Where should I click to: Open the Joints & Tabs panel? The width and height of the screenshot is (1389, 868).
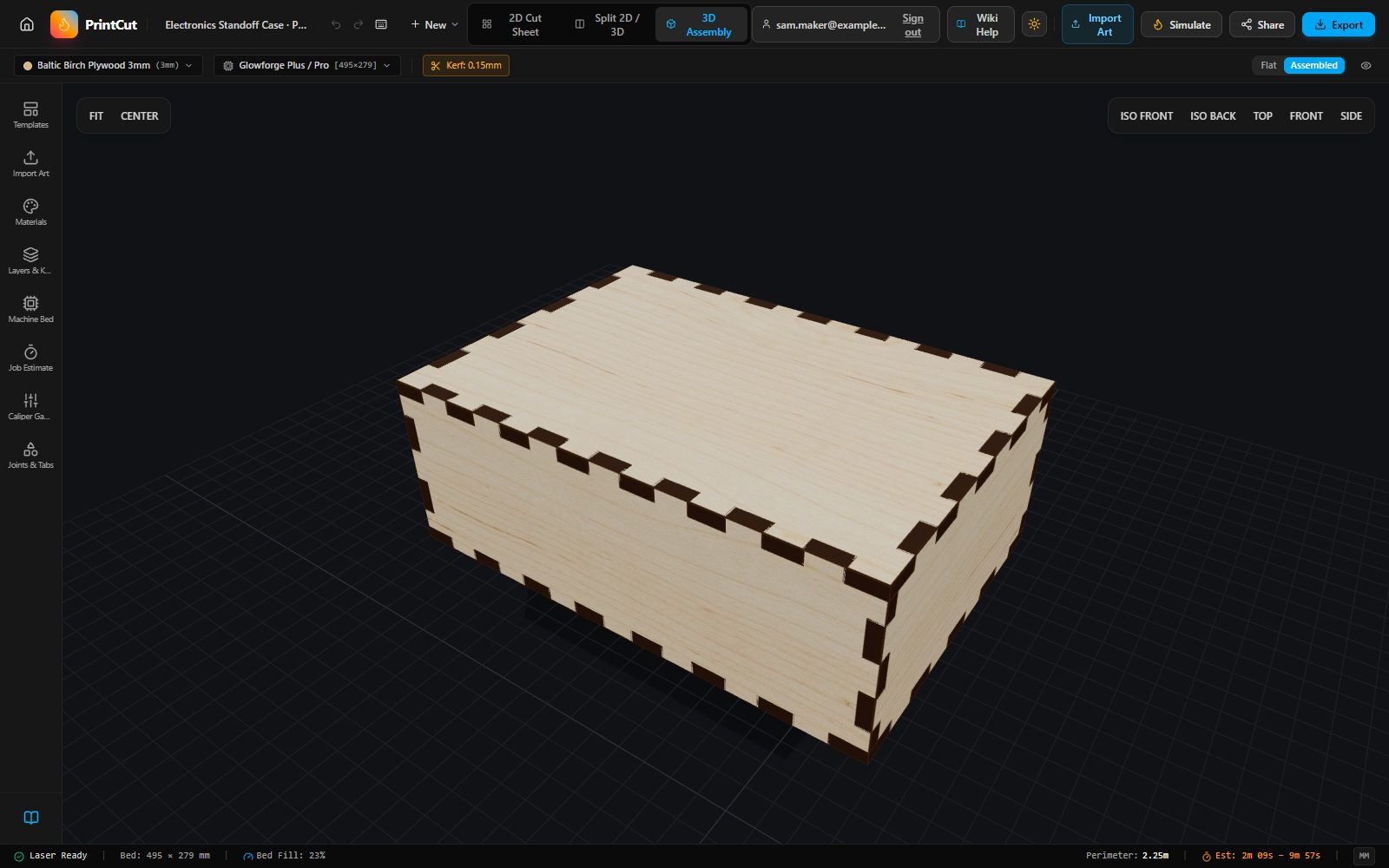point(30,455)
